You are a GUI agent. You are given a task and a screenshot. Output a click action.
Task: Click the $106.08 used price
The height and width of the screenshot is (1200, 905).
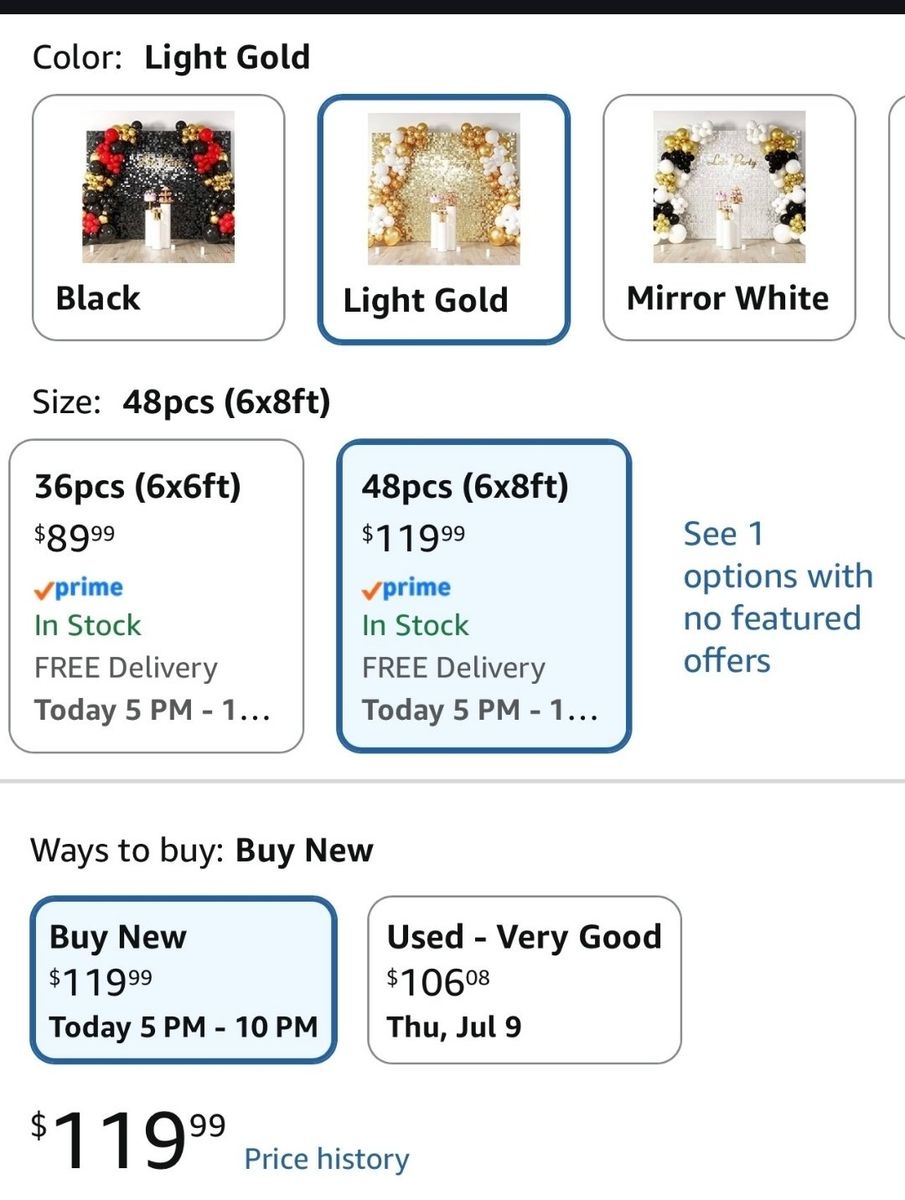[439, 982]
